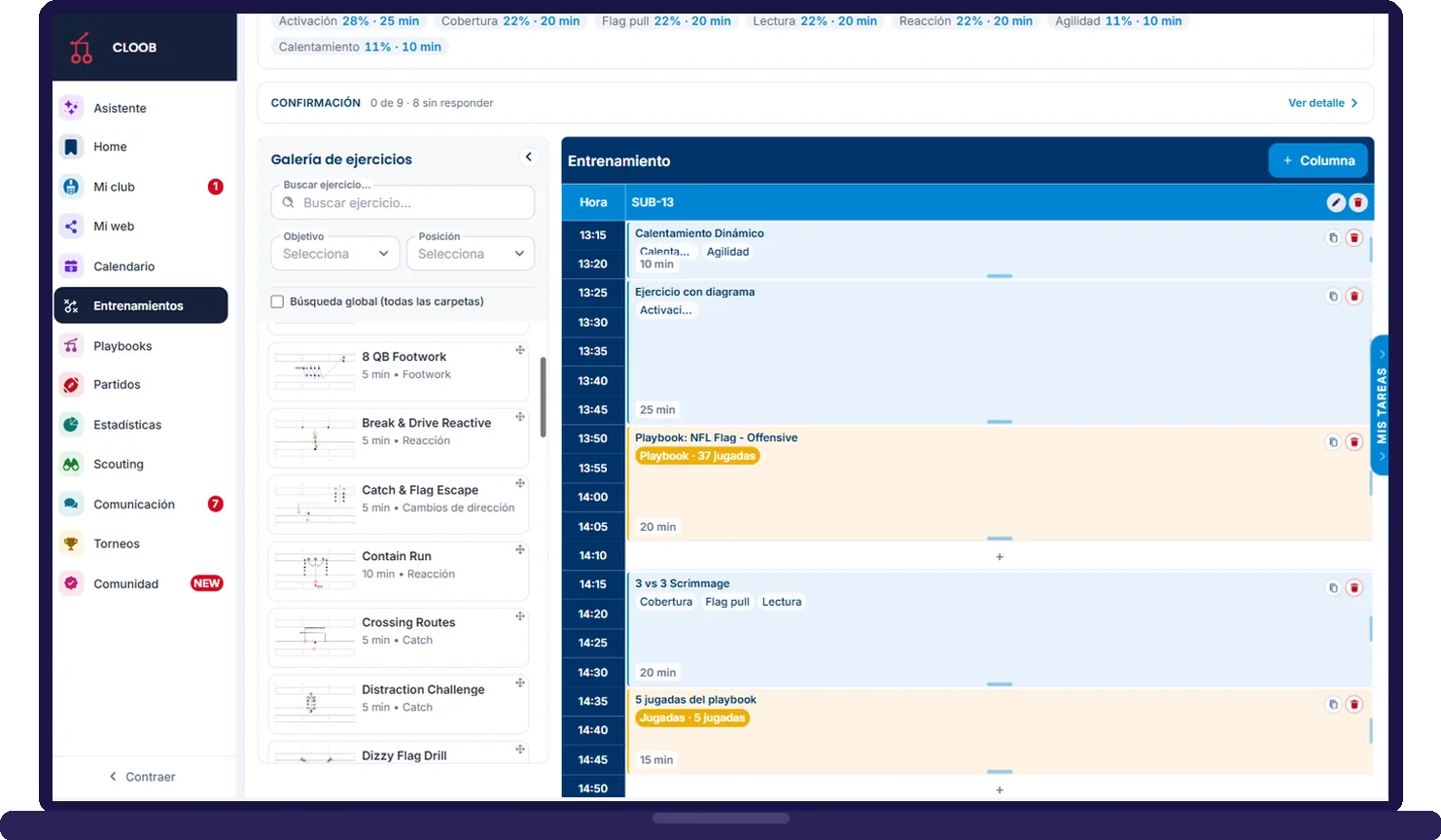Open the Objetivo dropdown
This screenshot has width=1441, height=840.
[335, 253]
